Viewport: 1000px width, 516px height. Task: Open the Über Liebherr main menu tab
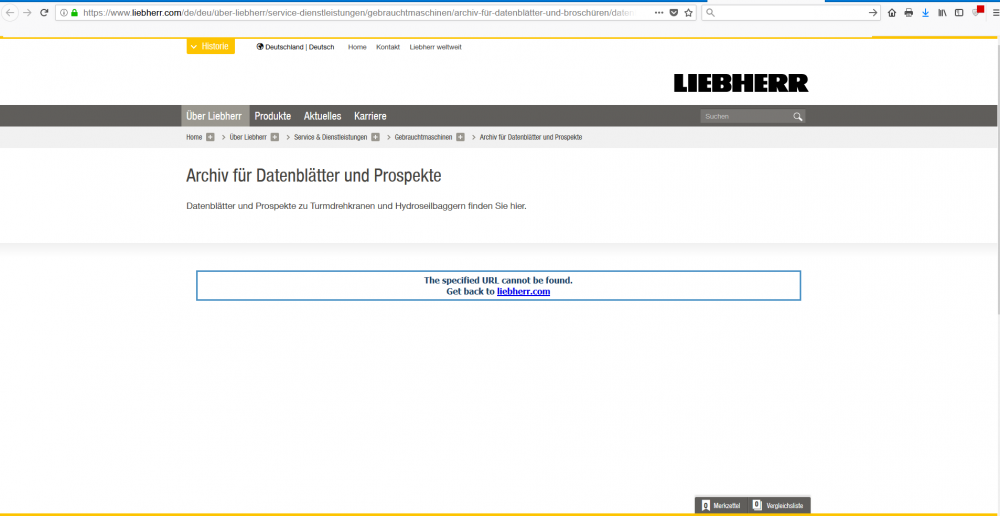[214, 116]
